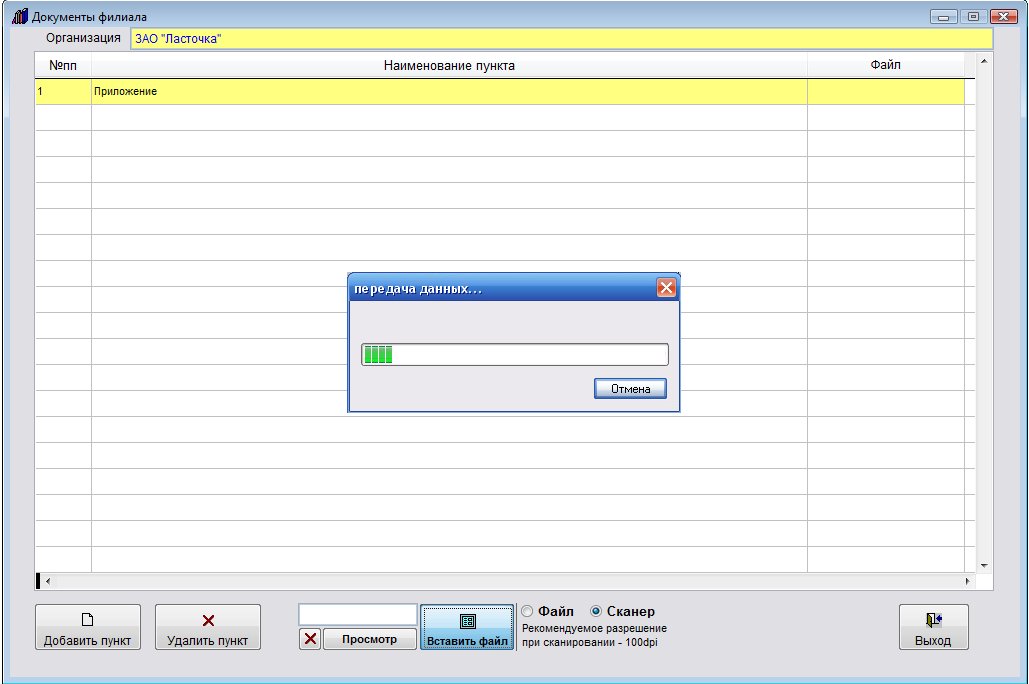Click the Файл cell of the Приложение row
This screenshot has width=1029, height=684.
(885, 91)
